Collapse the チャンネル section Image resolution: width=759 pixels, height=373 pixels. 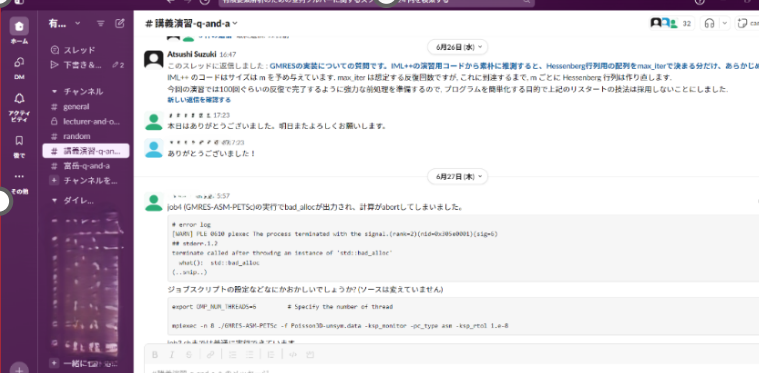[54, 91]
